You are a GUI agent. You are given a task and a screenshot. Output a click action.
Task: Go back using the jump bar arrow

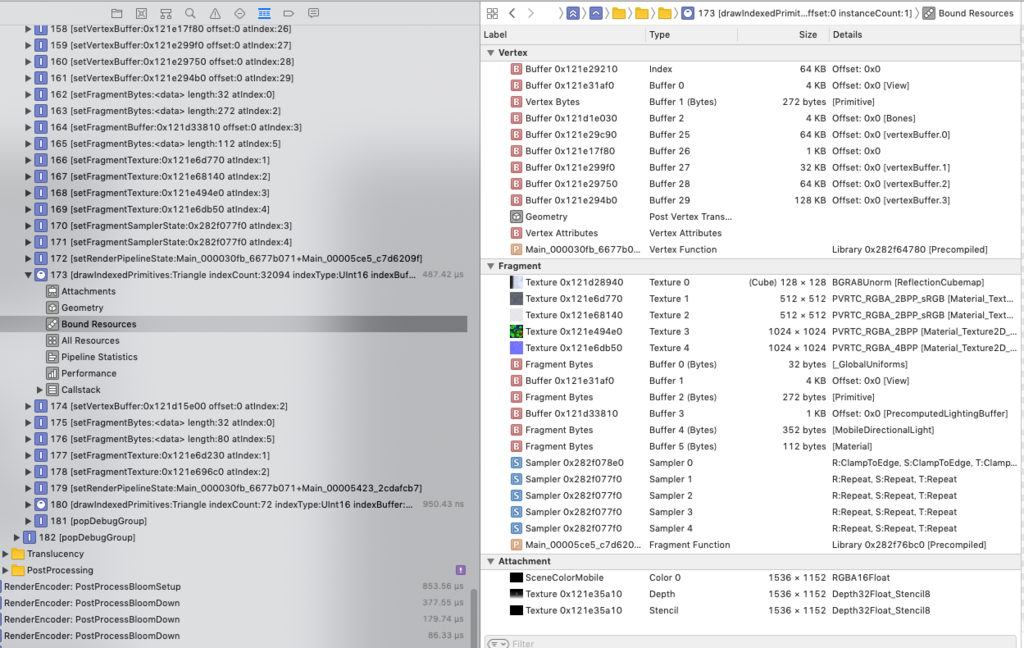pyautogui.click(x=512, y=13)
